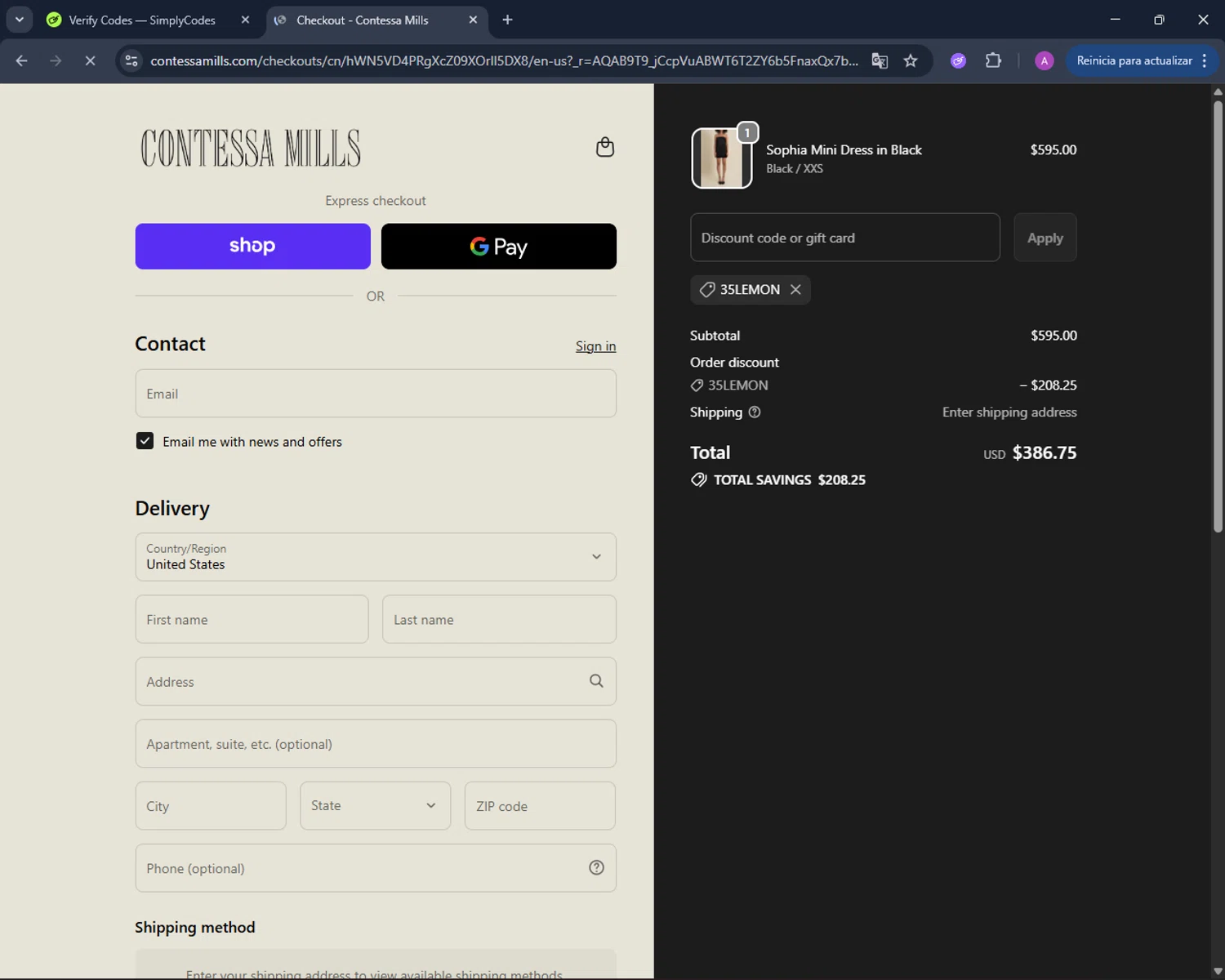Click the discount amount – $208.25
1225x980 pixels.
point(1048,385)
